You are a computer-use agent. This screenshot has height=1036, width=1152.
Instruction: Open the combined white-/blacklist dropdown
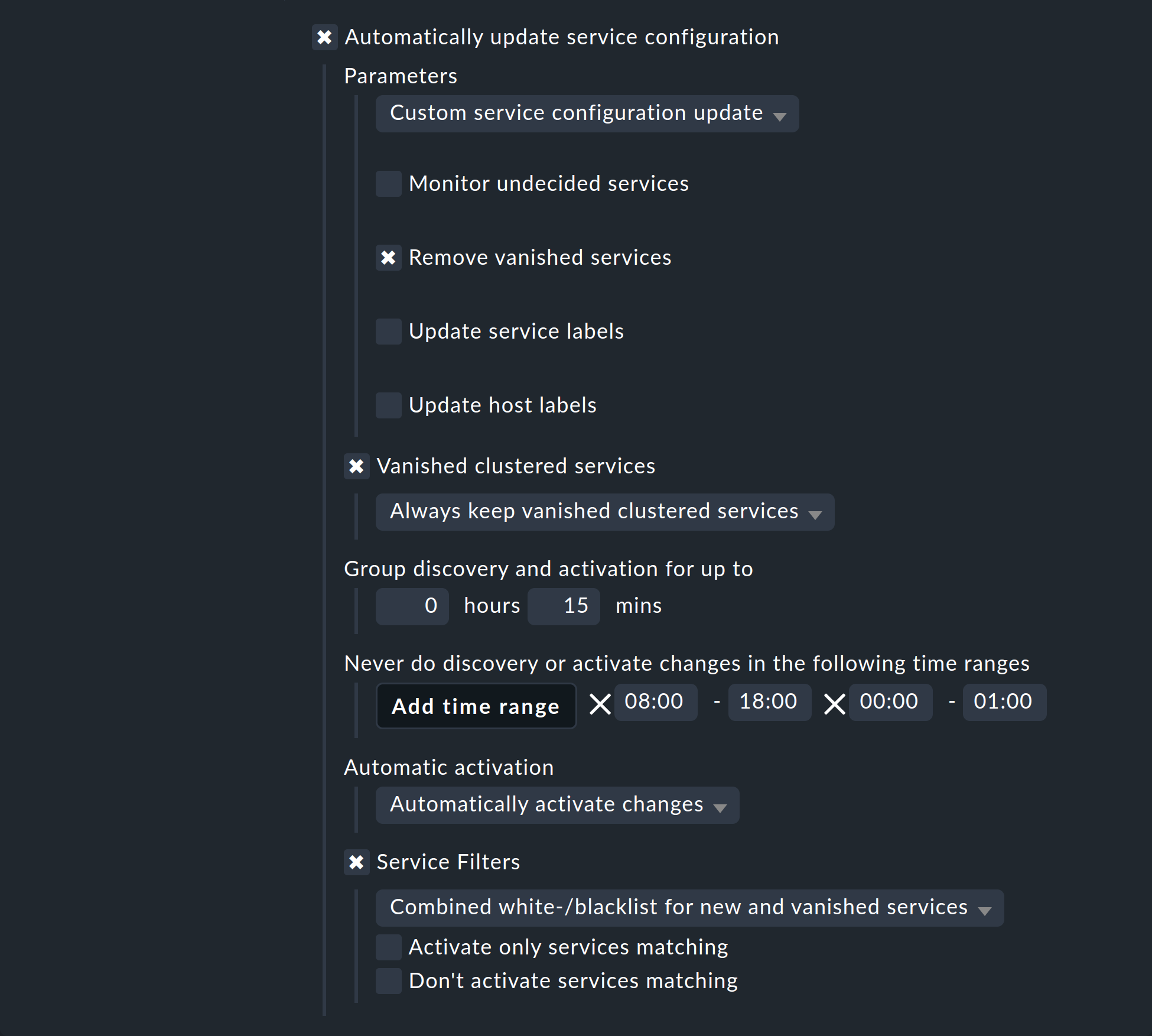[x=689, y=907]
